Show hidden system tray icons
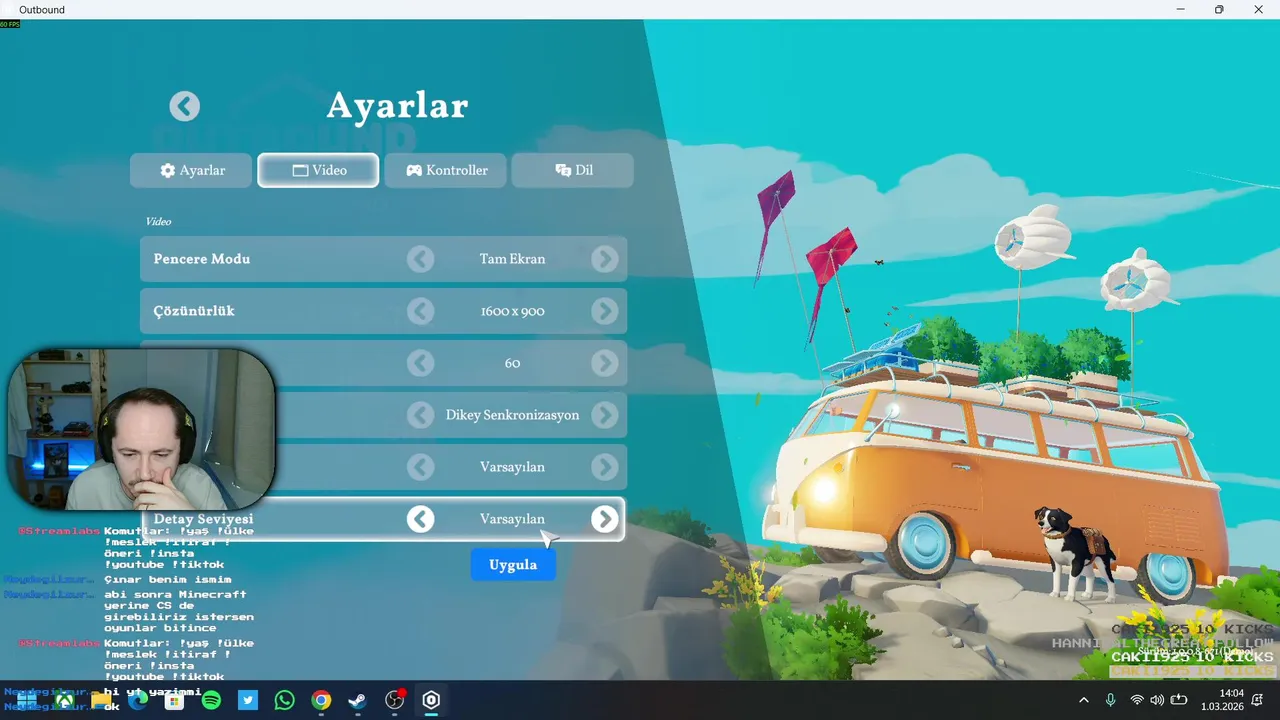Screen dimensions: 1280x720 coord(1083,700)
